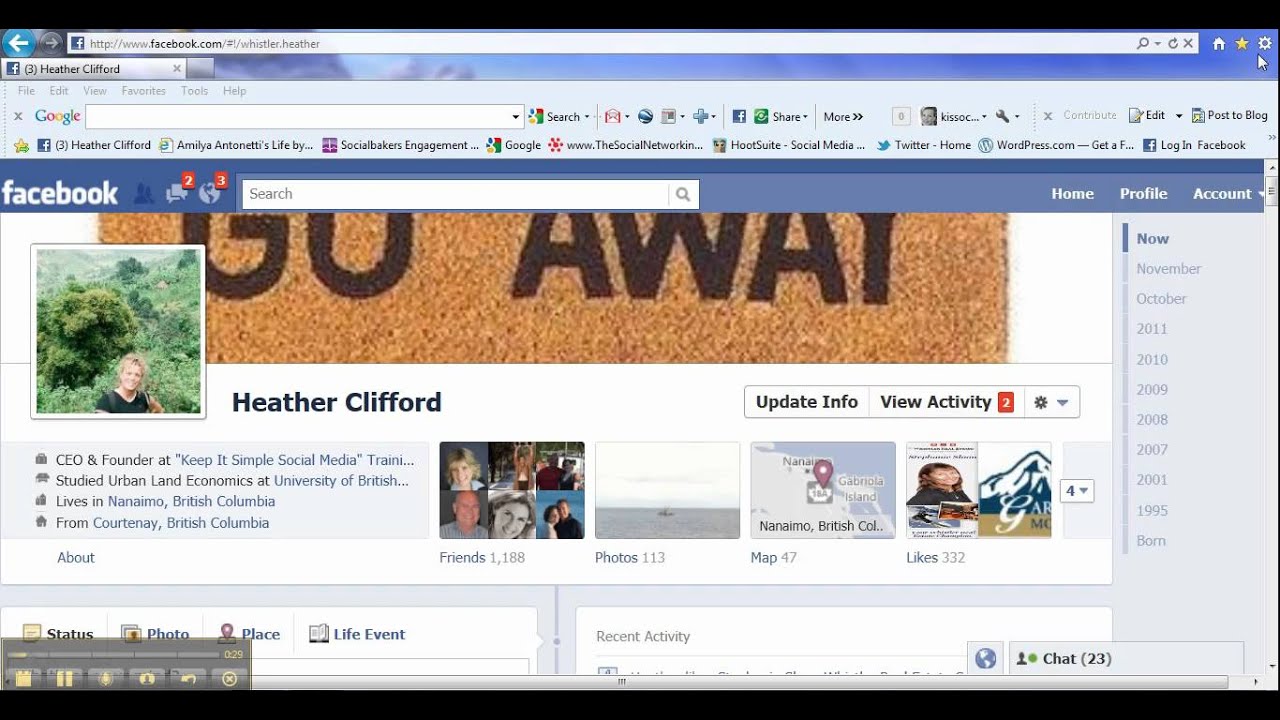Open the About link
The width and height of the screenshot is (1280, 720).
tap(76, 558)
